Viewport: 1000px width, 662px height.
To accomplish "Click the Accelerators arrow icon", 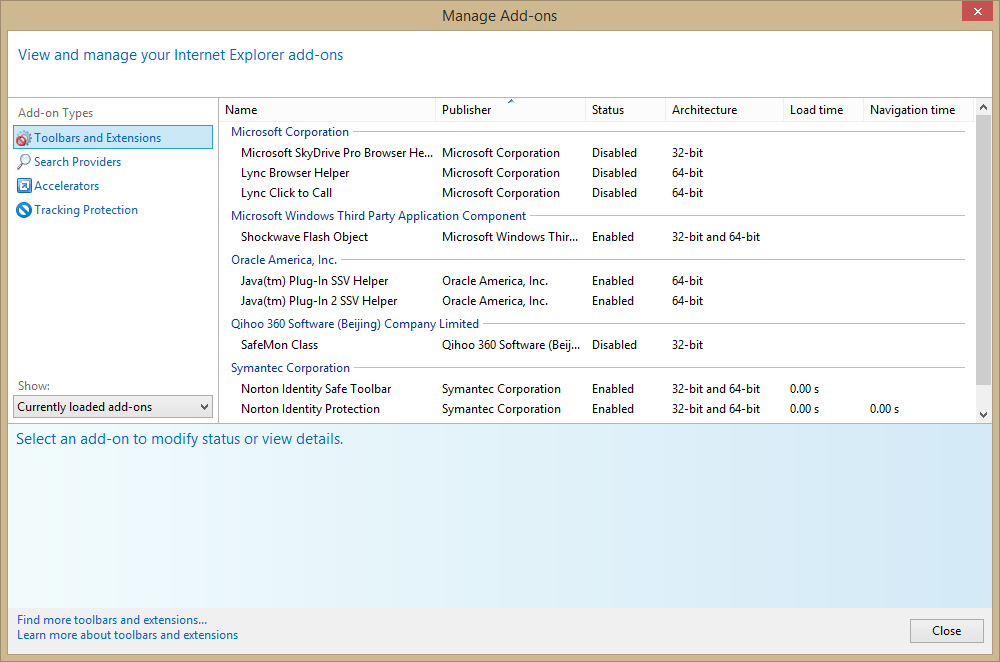I will [x=24, y=186].
